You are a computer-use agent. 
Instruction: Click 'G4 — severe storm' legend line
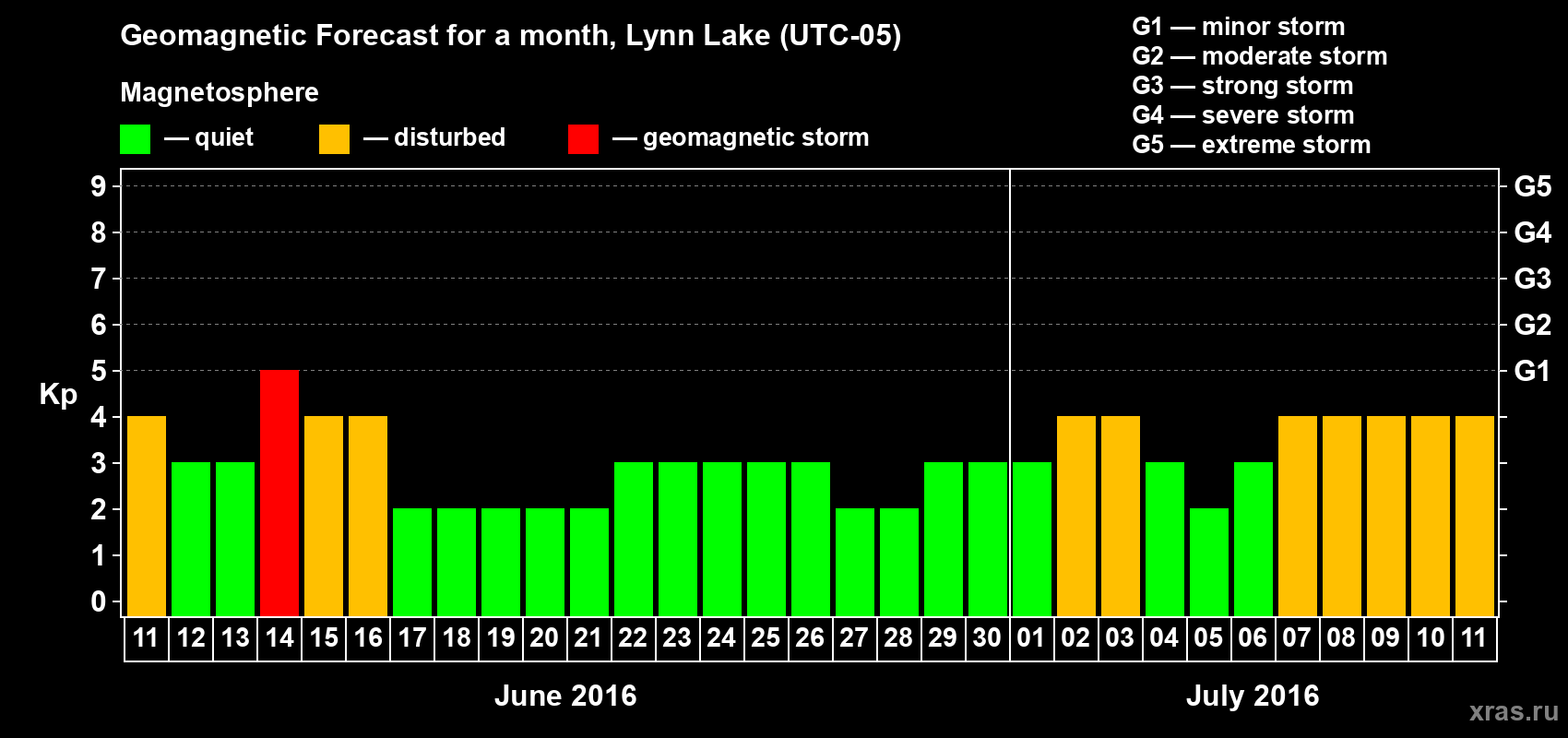click(1243, 115)
